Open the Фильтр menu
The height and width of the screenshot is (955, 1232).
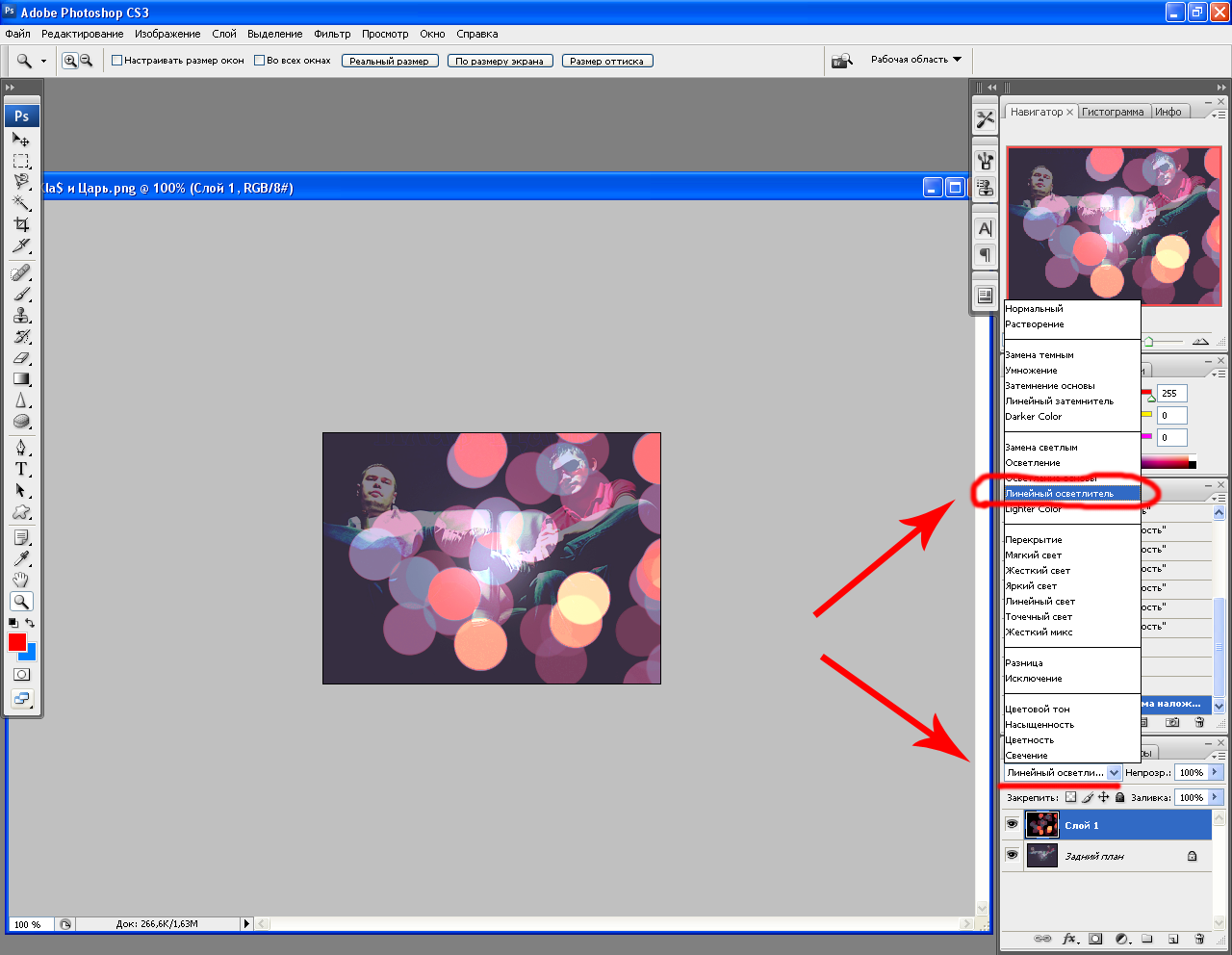point(332,34)
